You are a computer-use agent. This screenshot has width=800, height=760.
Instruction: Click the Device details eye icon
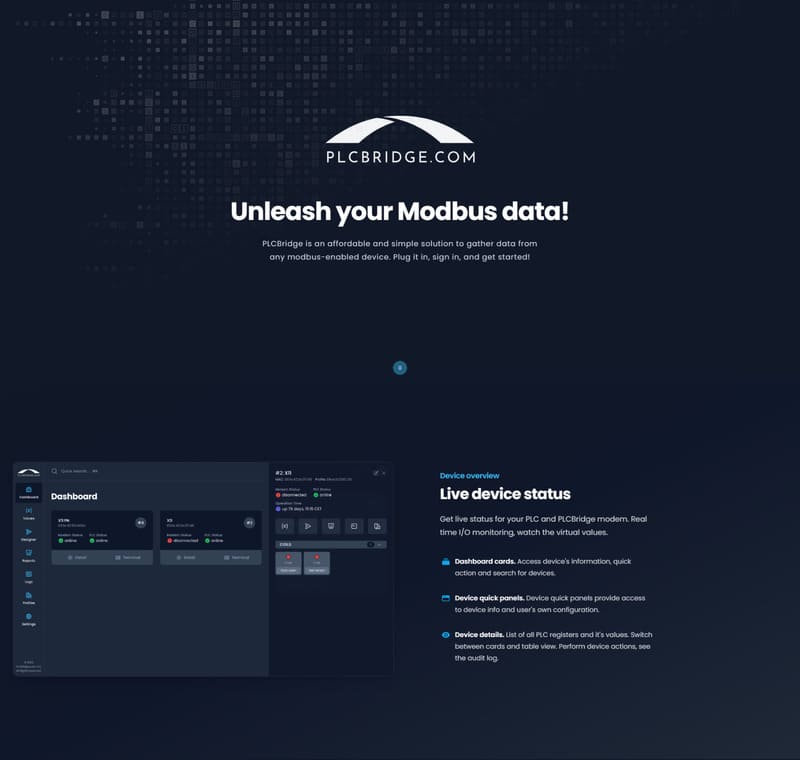tap(445, 635)
